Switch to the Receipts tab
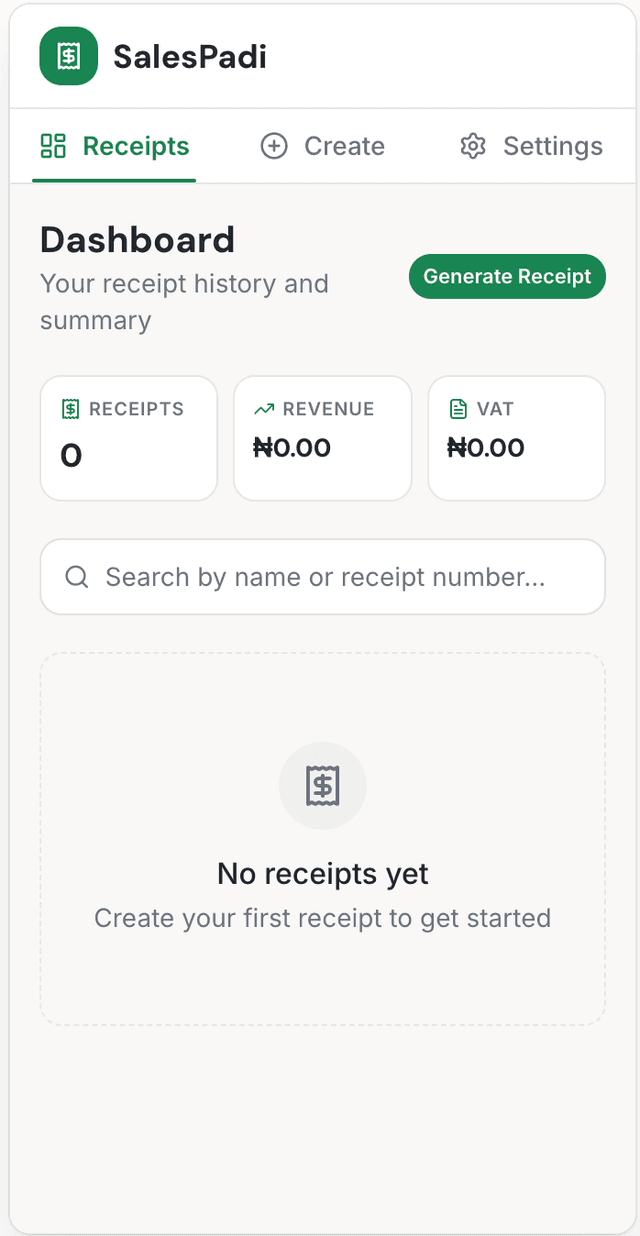Viewport: 640px width, 1236px height. pyautogui.click(x=114, y=146)
